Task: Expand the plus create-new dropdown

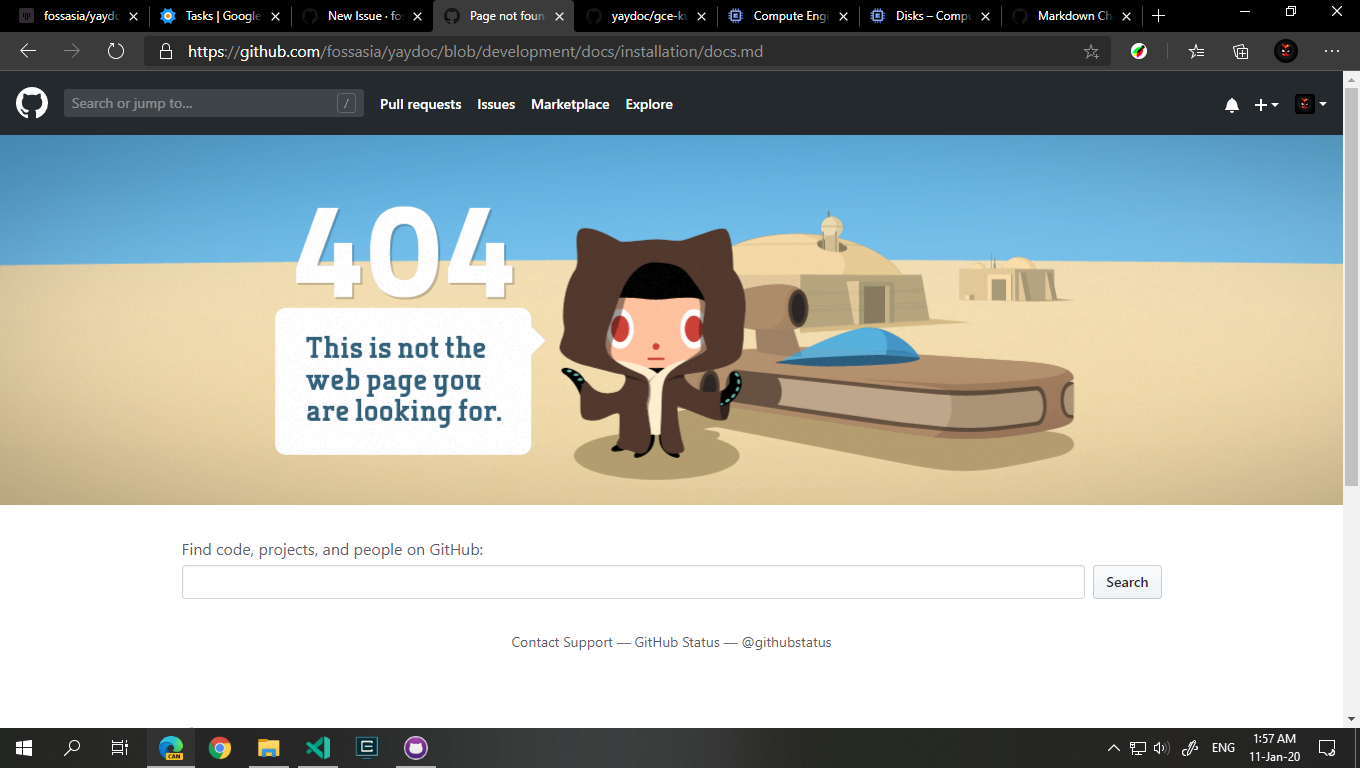Action: coord(1266,104)
